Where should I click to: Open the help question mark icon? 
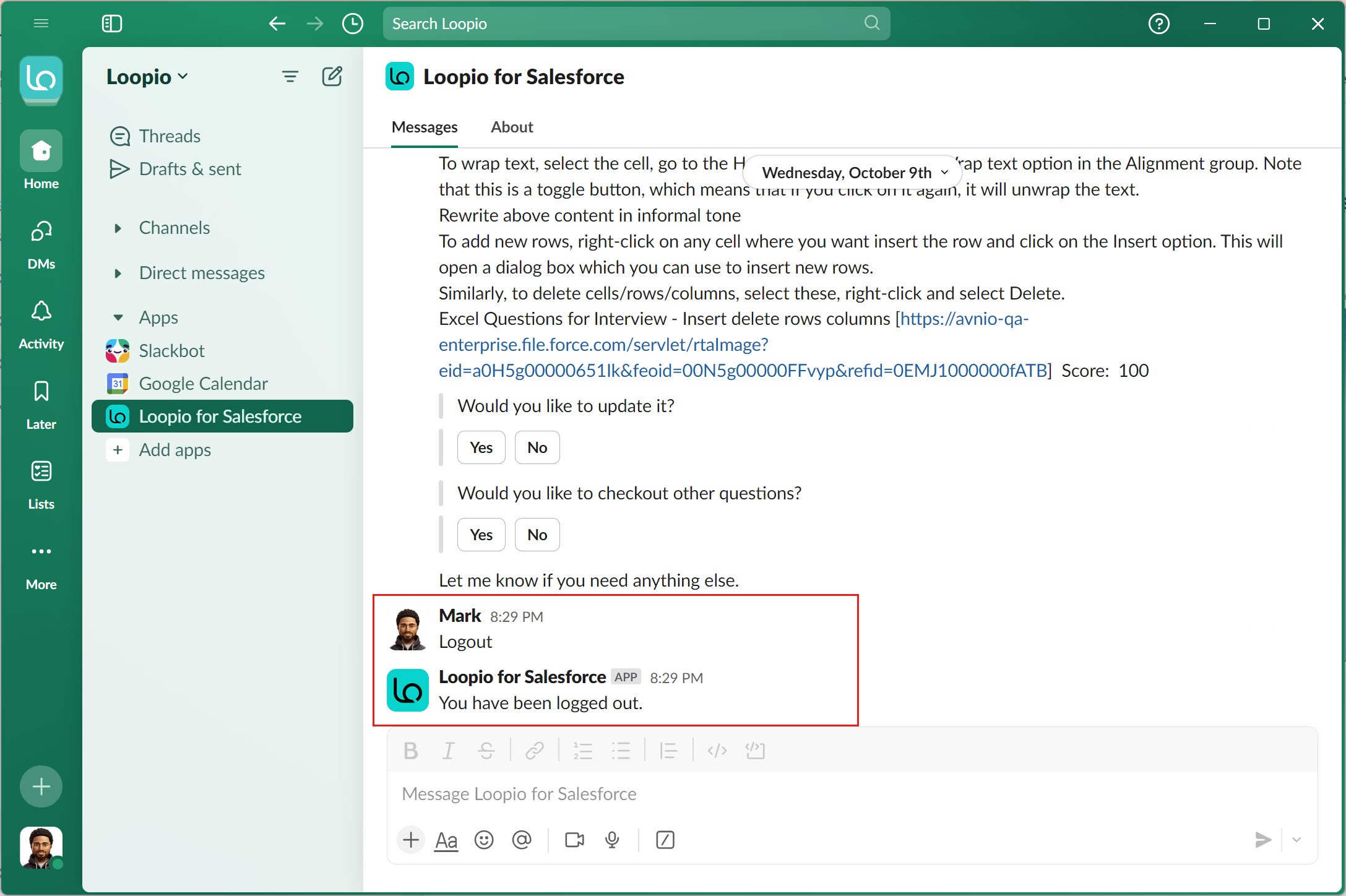tap(1158, 24)
